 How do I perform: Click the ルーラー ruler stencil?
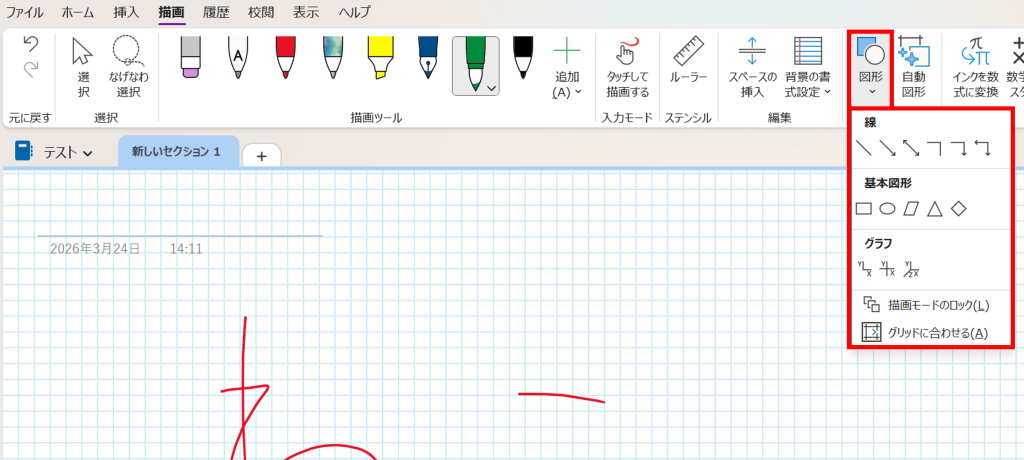[x=688, y=64]
